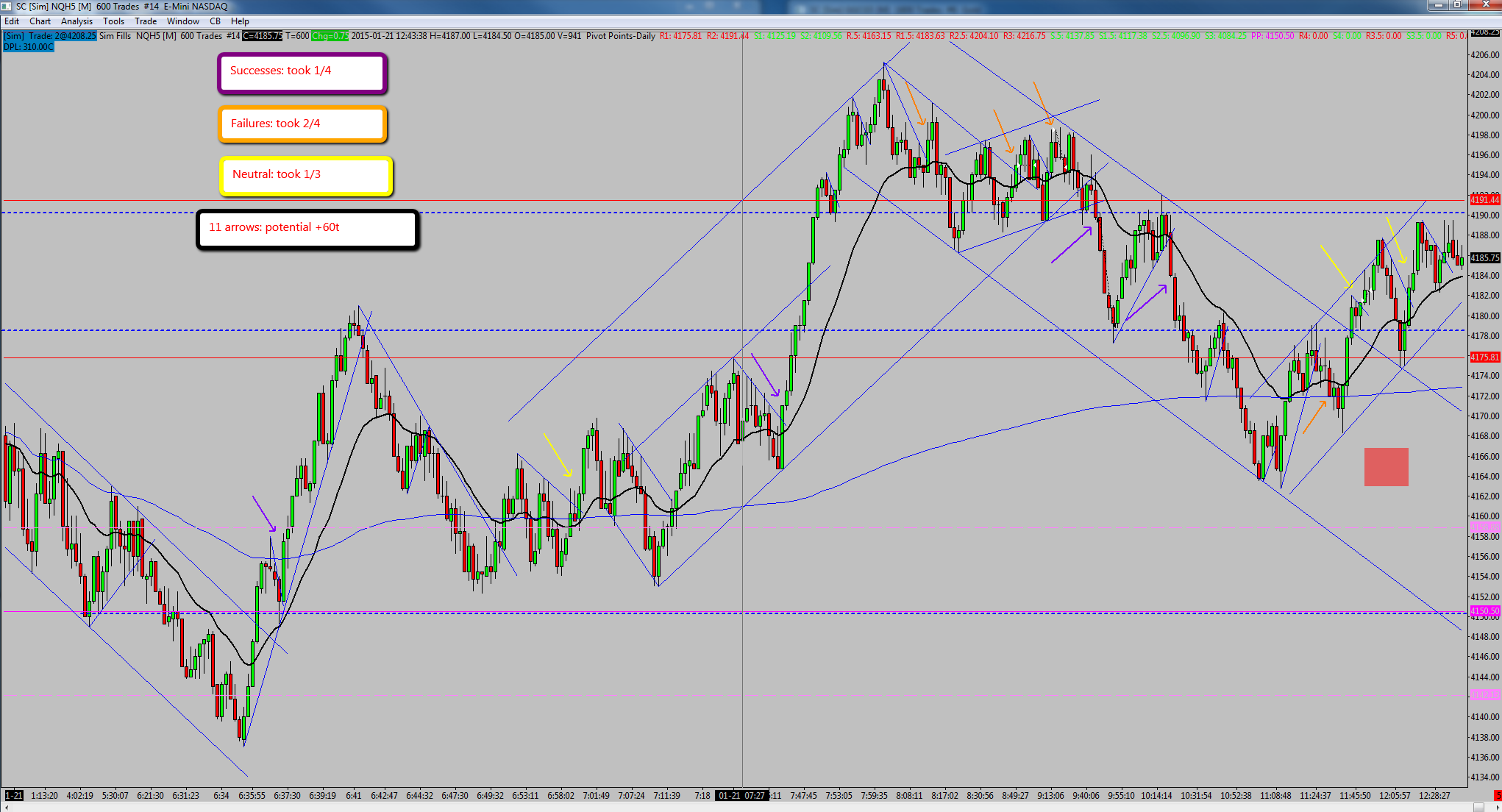Click the 10:52:38 time axis label
Image resolution: width=1502 pixels, height=812 pixels.
[x=1236, y=795]
